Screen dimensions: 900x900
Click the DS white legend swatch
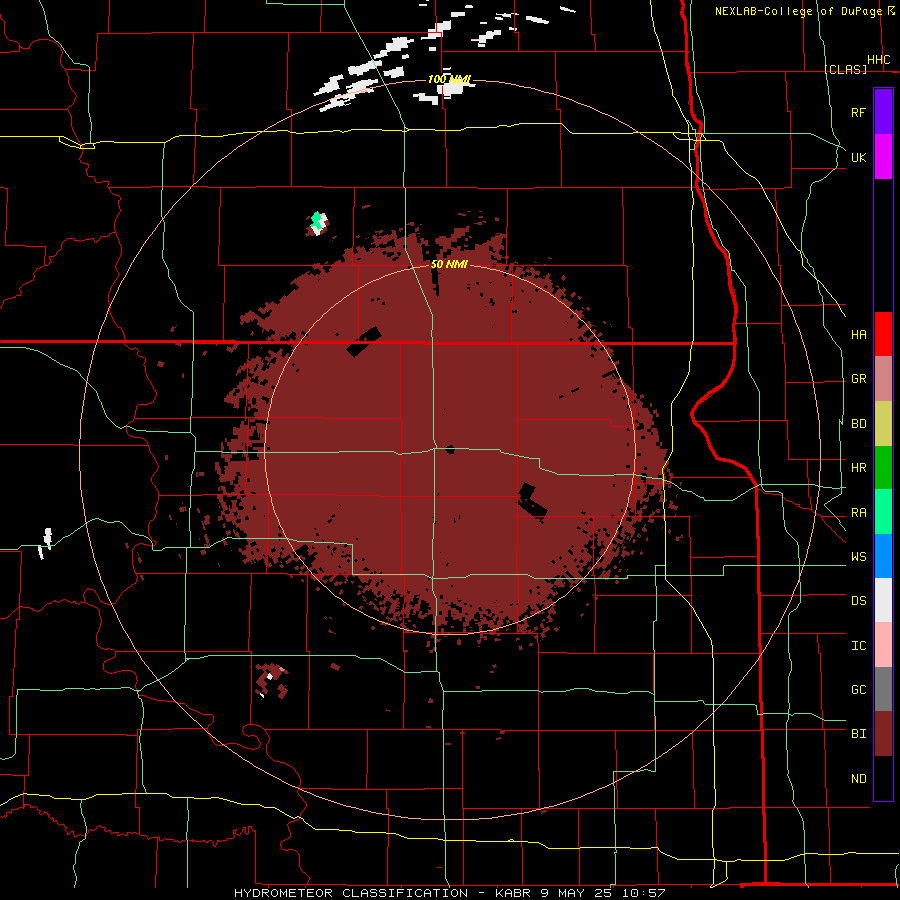pyautogui.click(x=883, y=600)
